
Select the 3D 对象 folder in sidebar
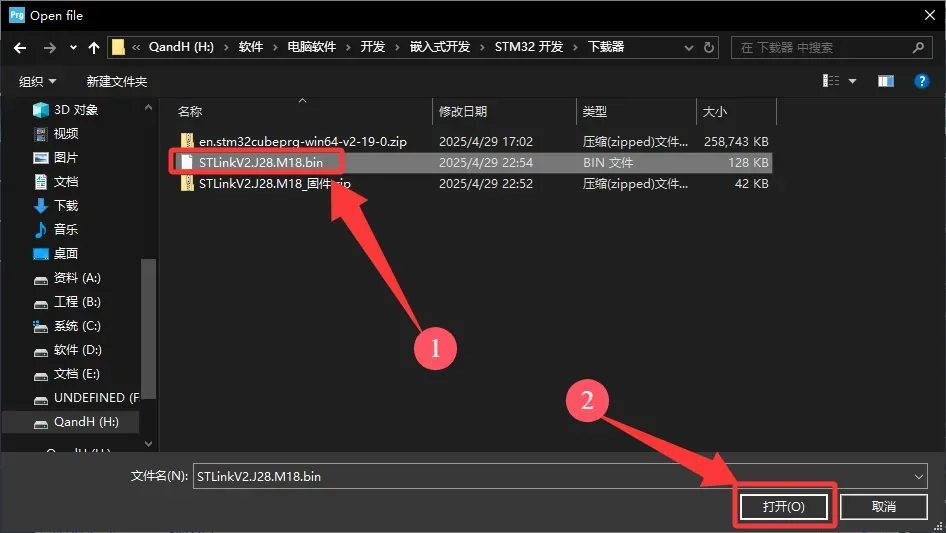[x=75, y=109]
